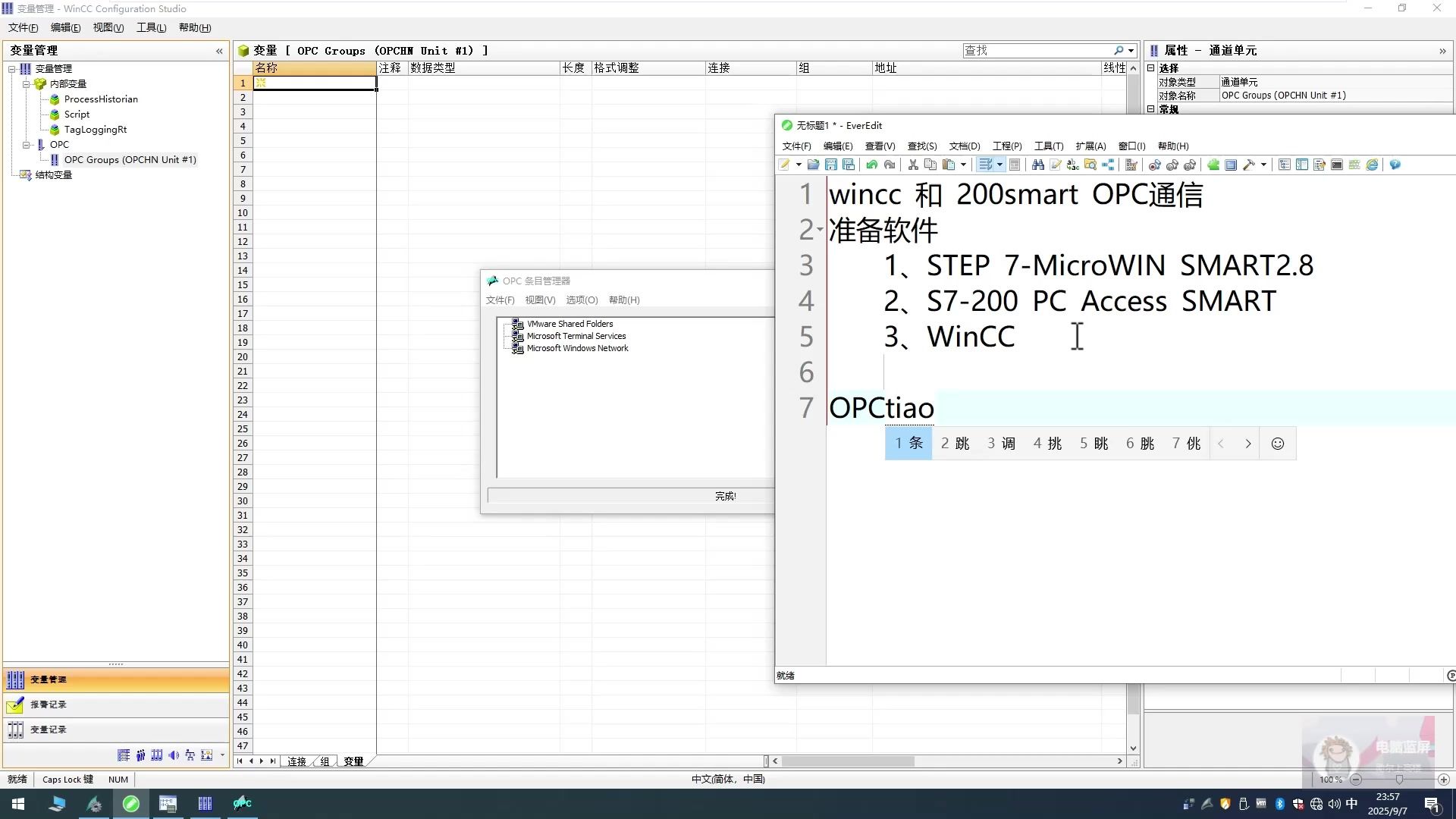Select ProcessHistorian in the tag tree
Viewport: 1456px width, 819px height.
pos(101,99)
